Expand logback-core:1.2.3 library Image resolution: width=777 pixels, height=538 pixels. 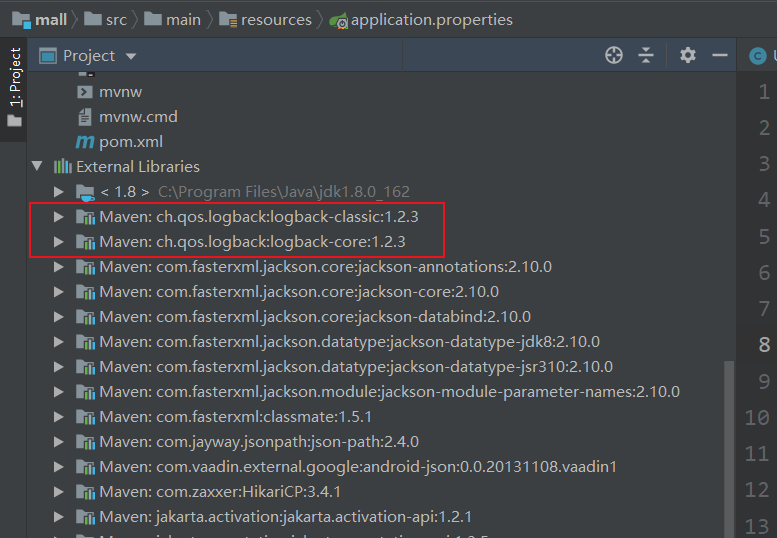(58, 241)
